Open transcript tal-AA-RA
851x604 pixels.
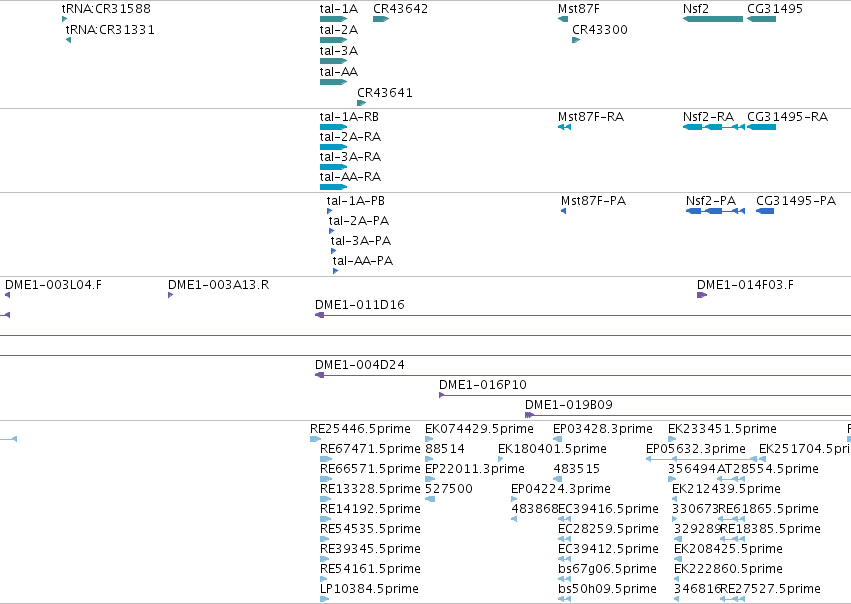[x=333, y=187]
